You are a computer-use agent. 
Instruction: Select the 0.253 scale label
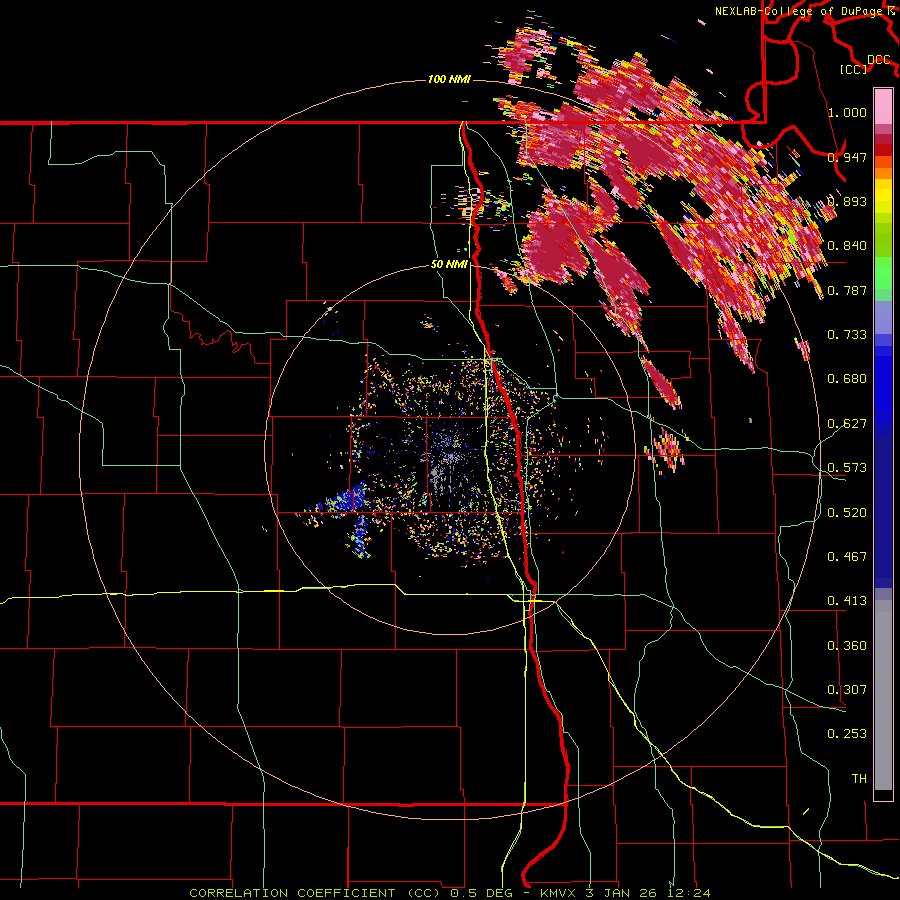tap(847, 734)
